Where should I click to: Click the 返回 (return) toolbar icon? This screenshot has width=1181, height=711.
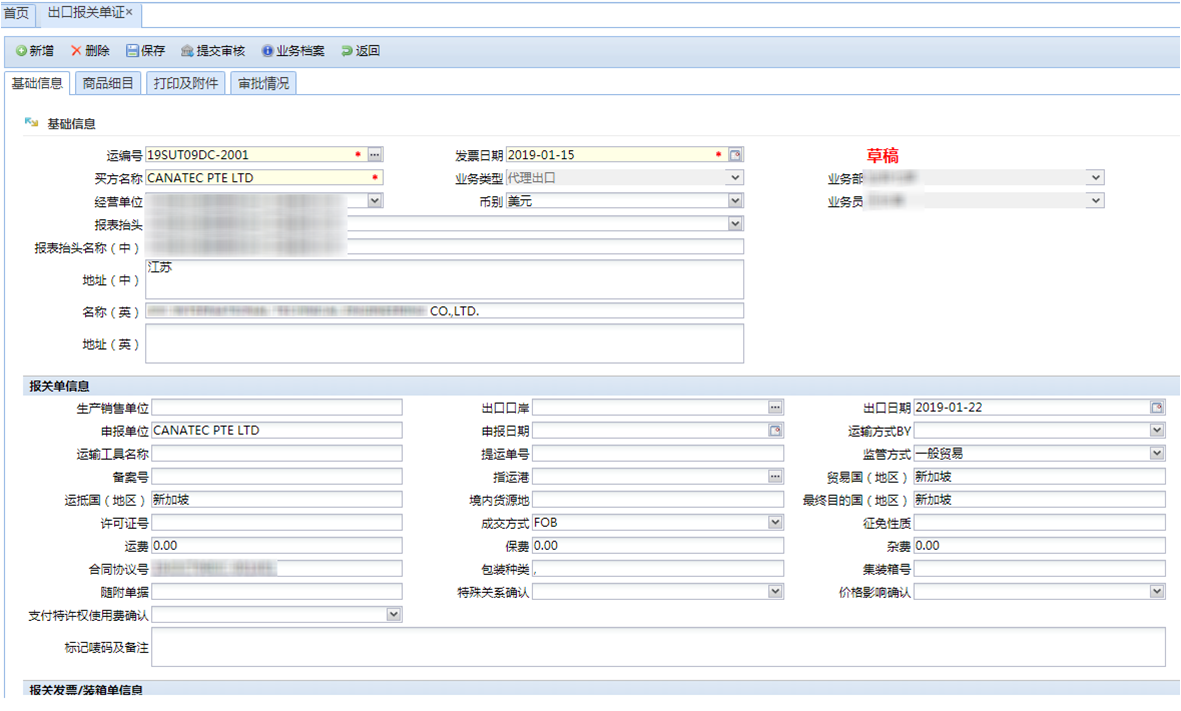[x=347, y=51]
